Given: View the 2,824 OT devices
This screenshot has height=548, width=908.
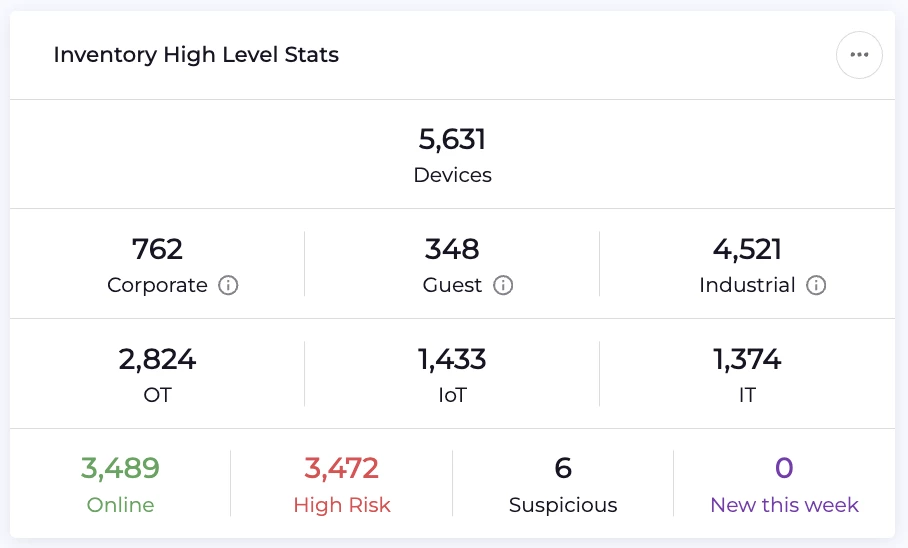Looking at the screenshot, I should click(157, 359).
